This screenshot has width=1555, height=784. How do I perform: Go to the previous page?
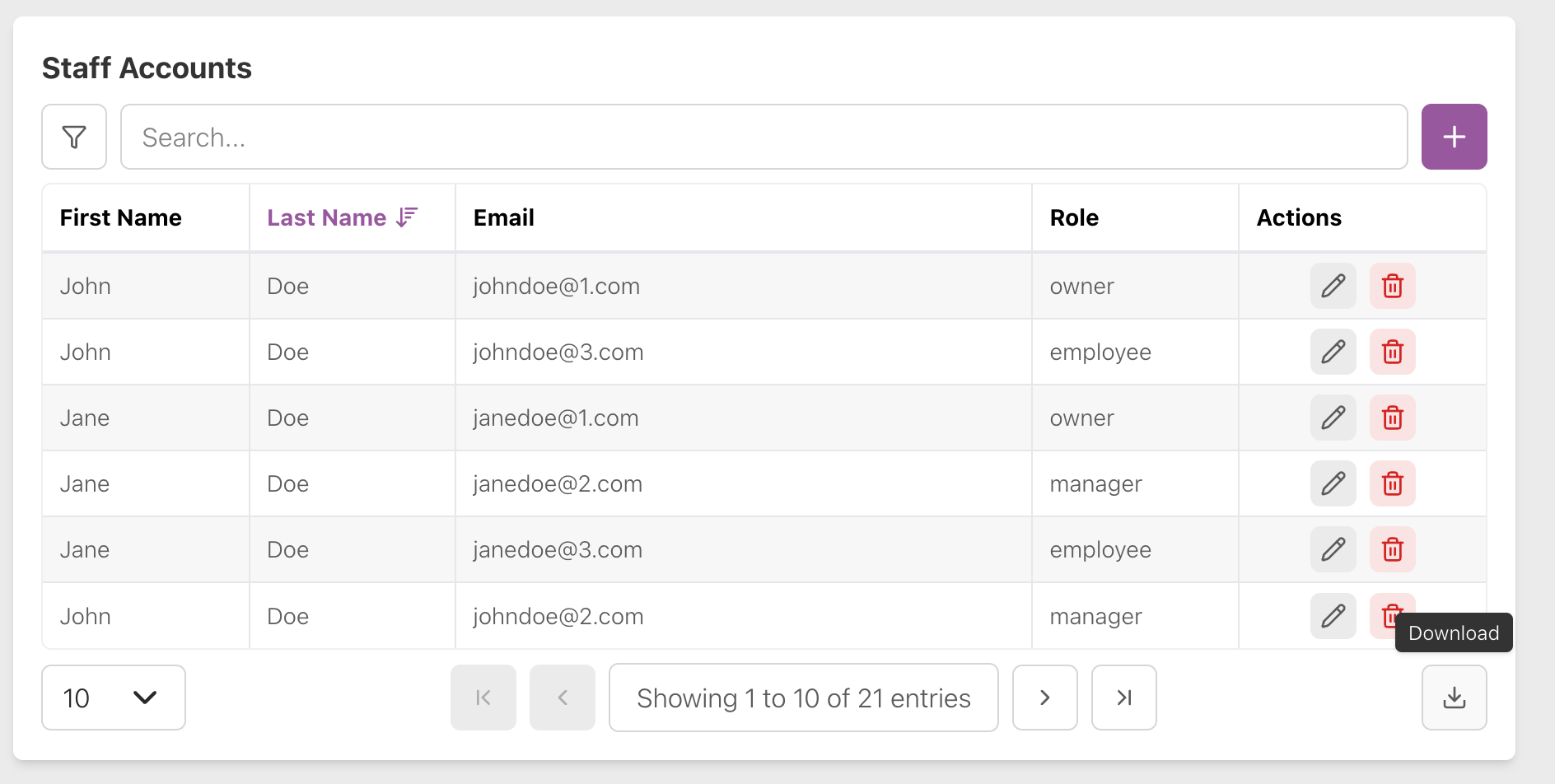coord(563,698)
